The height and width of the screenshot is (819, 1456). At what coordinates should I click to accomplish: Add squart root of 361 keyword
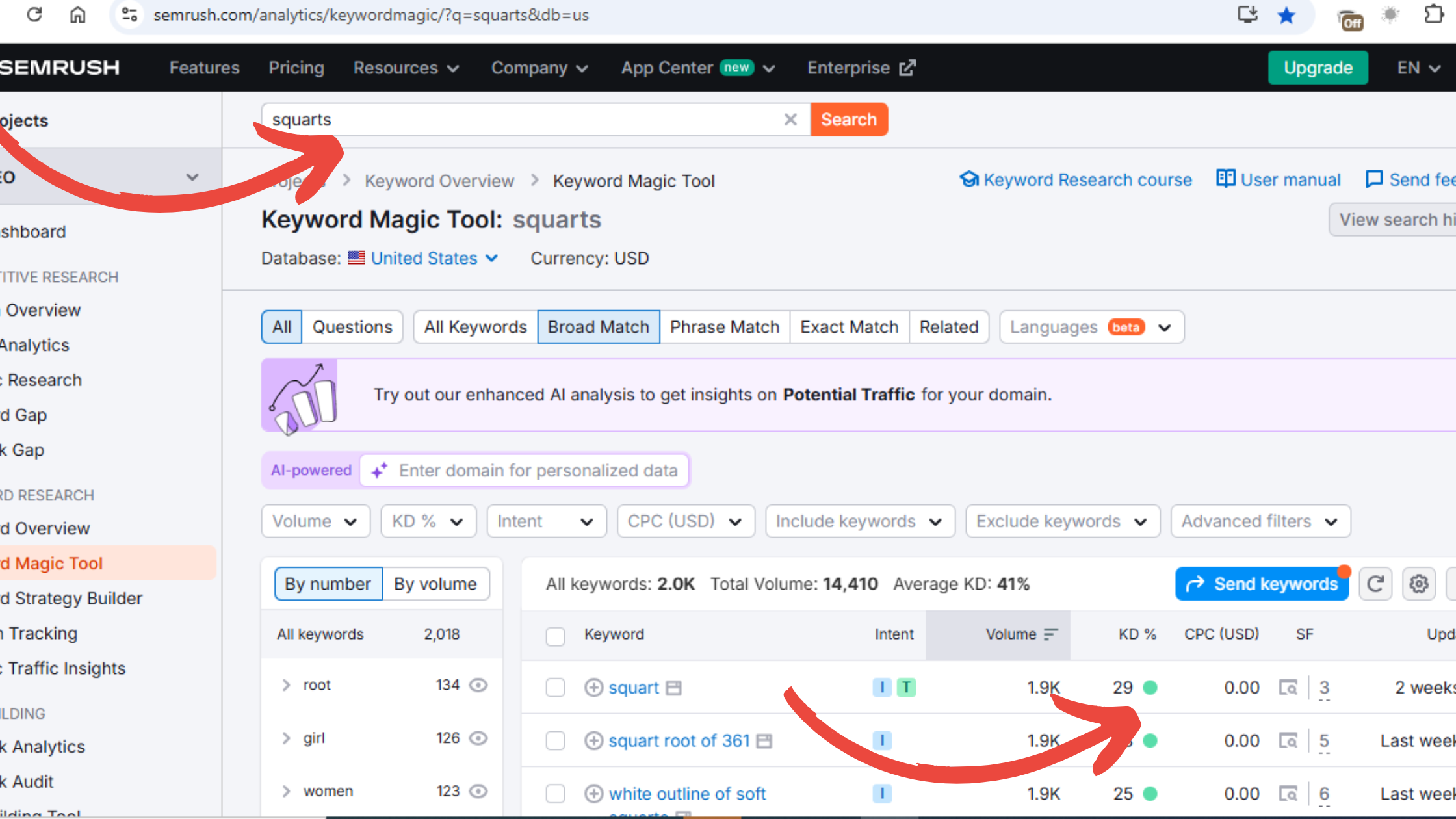coord(593,741)
